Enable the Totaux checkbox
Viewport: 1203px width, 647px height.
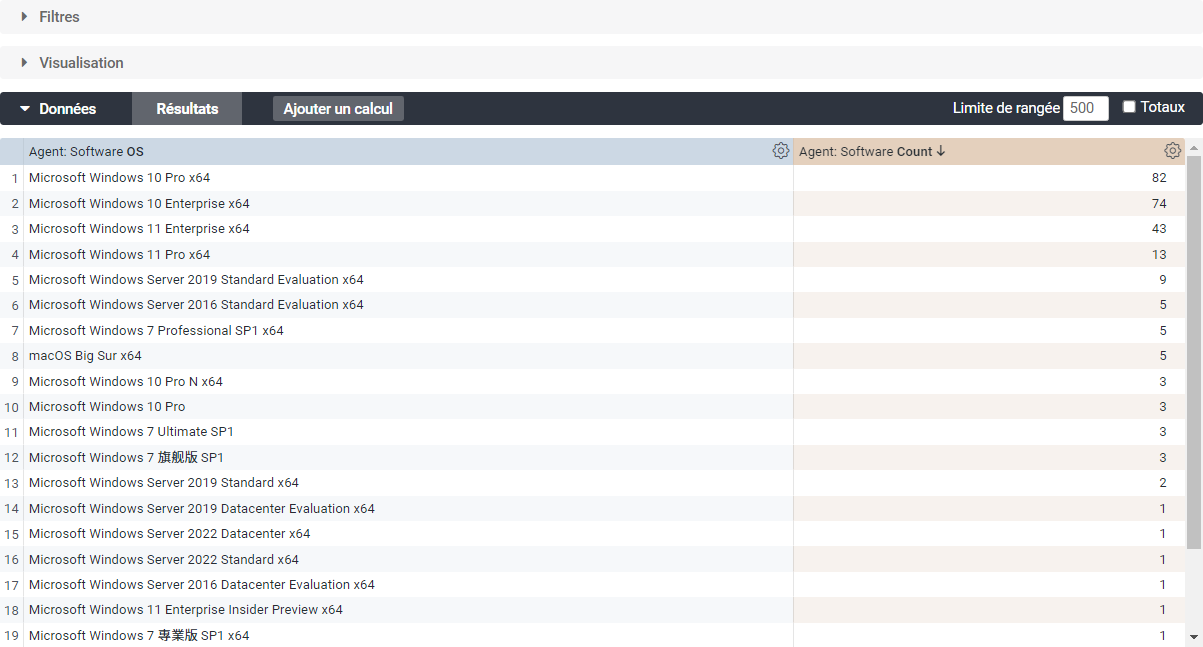1129,107
